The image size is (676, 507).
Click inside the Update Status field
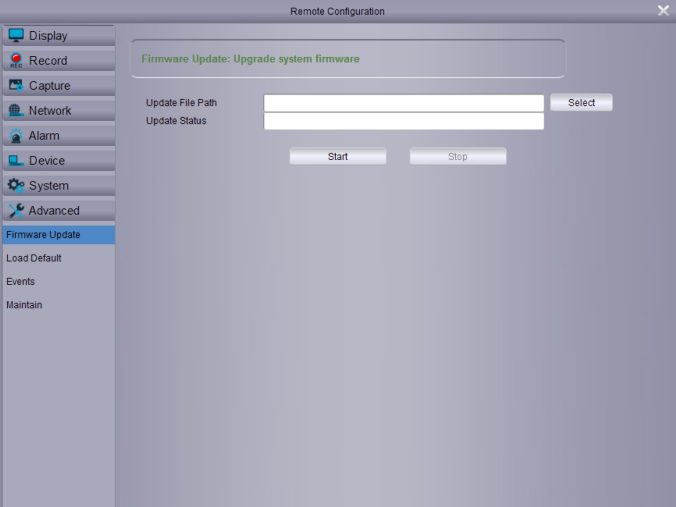(403, 121)
